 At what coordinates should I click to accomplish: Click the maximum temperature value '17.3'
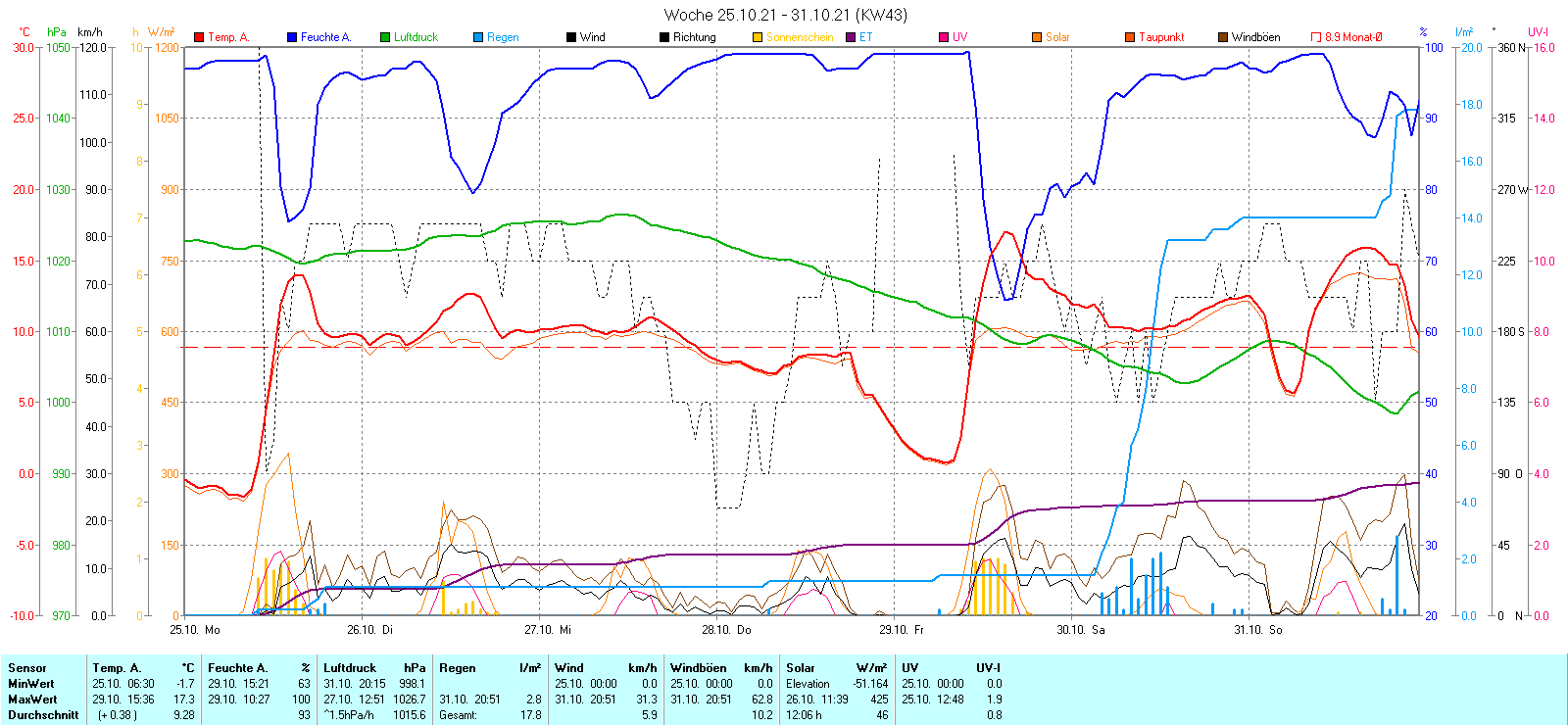(184, 700)
